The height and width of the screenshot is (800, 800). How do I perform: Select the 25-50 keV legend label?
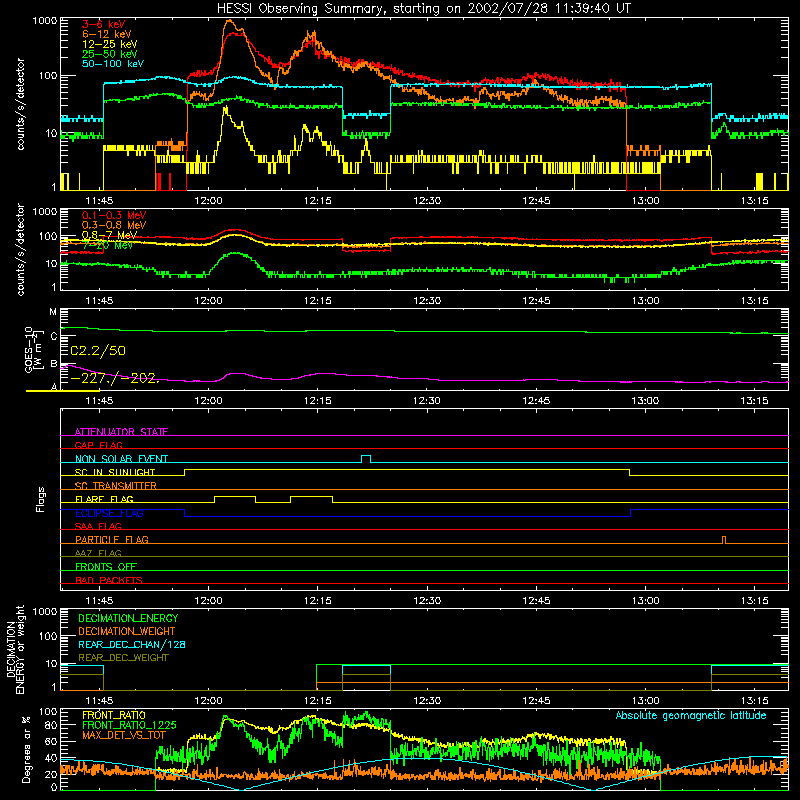[x=109, y=54]
